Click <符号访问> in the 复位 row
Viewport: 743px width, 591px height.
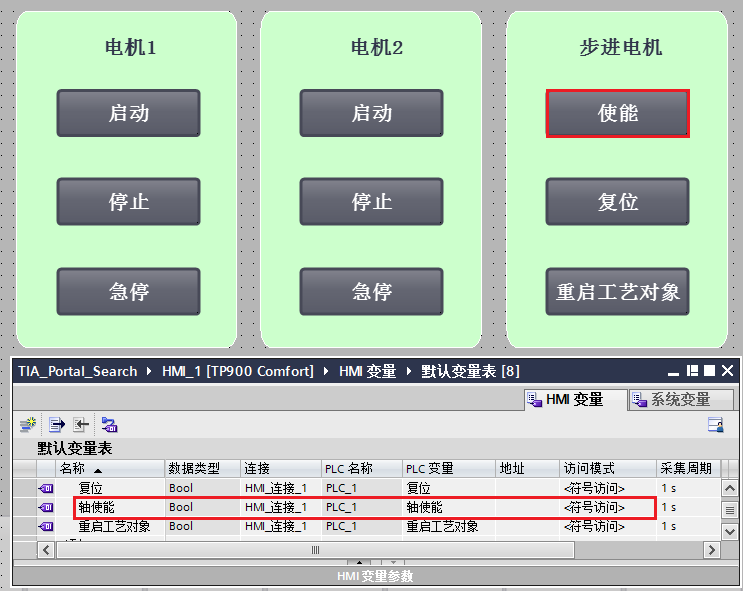[608, 488]
